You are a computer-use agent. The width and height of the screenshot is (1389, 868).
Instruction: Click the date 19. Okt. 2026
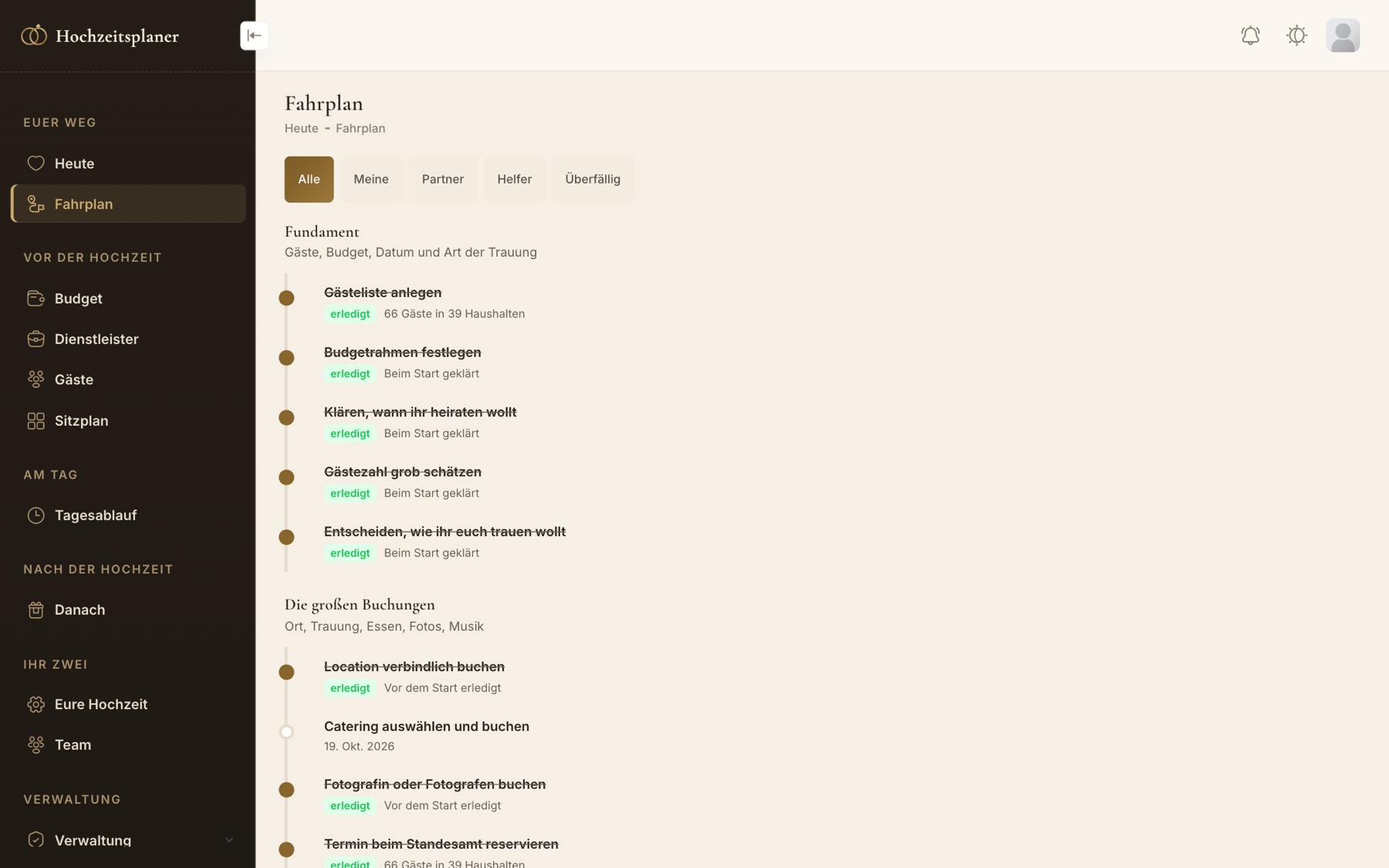click(x=360, y=746)
